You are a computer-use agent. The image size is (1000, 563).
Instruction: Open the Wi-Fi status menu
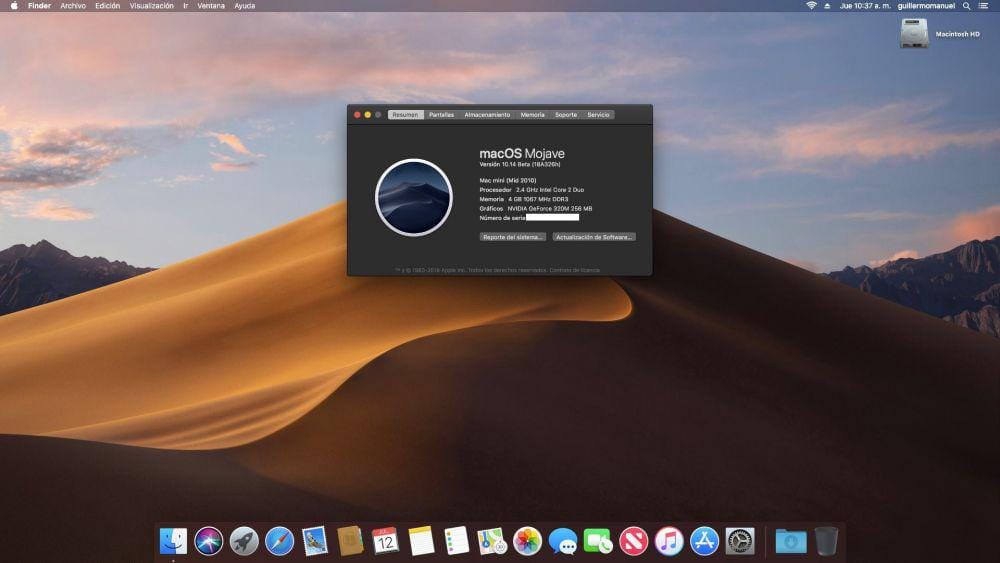811,6
